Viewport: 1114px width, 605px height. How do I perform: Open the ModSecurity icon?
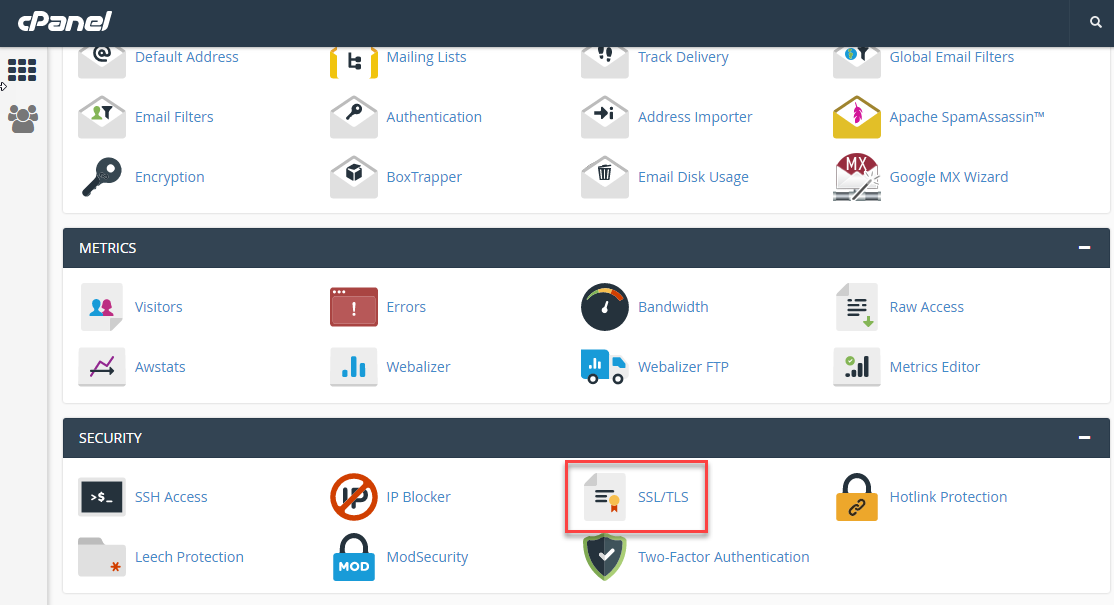pos(354,557)
